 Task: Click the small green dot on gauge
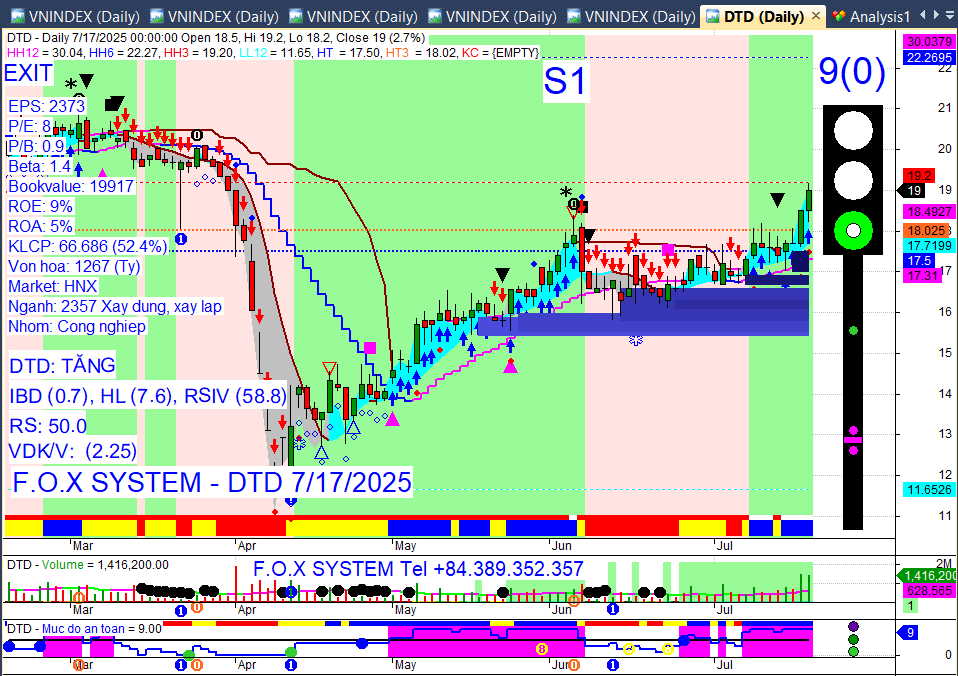pyautogui.click(x=854, y=331)
